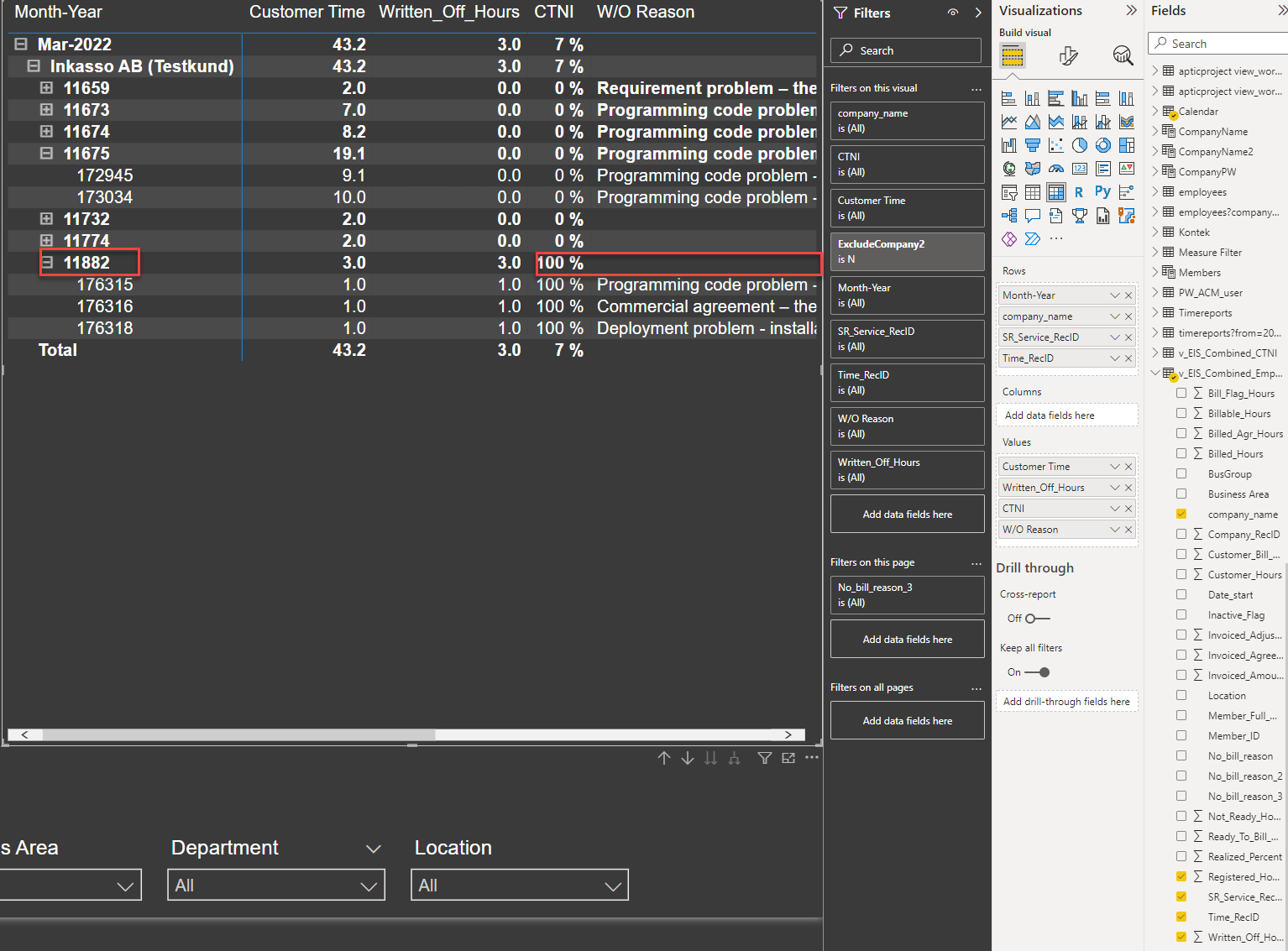Open the Customer Time value field dropdown
The height and width of the screenshot is (951, 1288).
coord(1115,467)
